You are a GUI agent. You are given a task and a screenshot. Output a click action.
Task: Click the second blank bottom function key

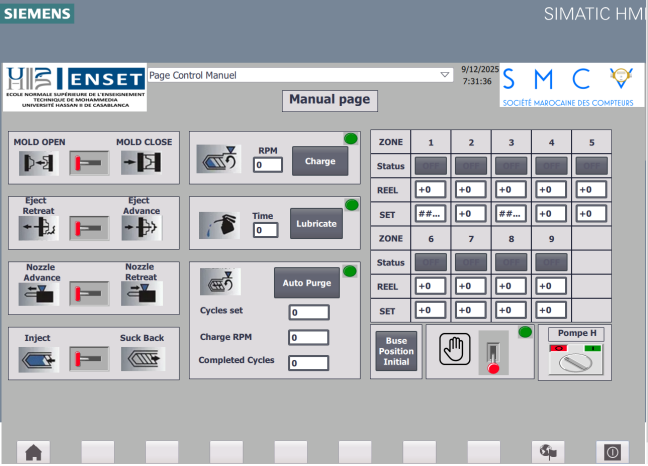point(162,452)
